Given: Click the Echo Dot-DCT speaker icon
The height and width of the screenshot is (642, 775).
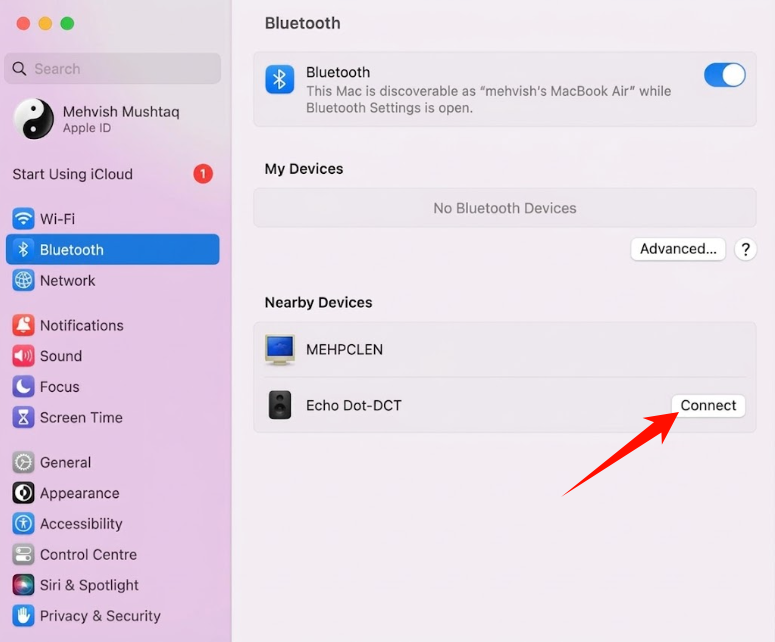Looking at the screenshot, I should 280,405.
